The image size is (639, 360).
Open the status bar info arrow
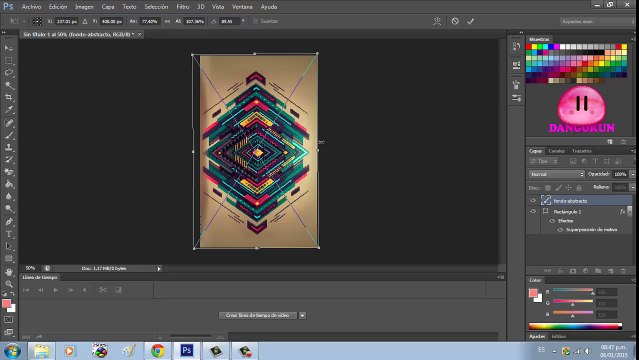(159, 268)
